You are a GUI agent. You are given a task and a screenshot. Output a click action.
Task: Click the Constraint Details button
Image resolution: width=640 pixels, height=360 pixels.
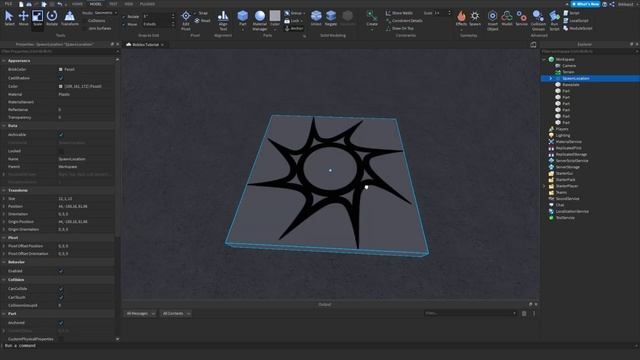404,21
